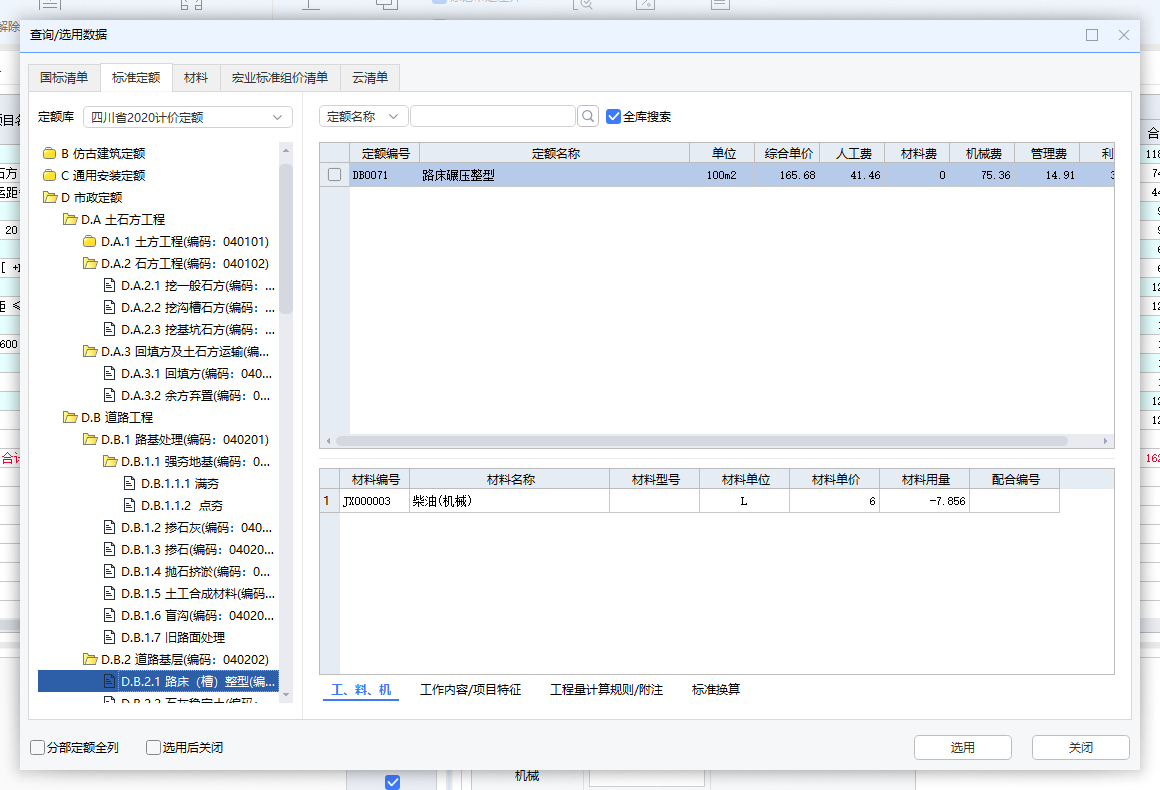Click the 综合单价 column header
The height and width of the screenshot is (790, 1160).
788,153
